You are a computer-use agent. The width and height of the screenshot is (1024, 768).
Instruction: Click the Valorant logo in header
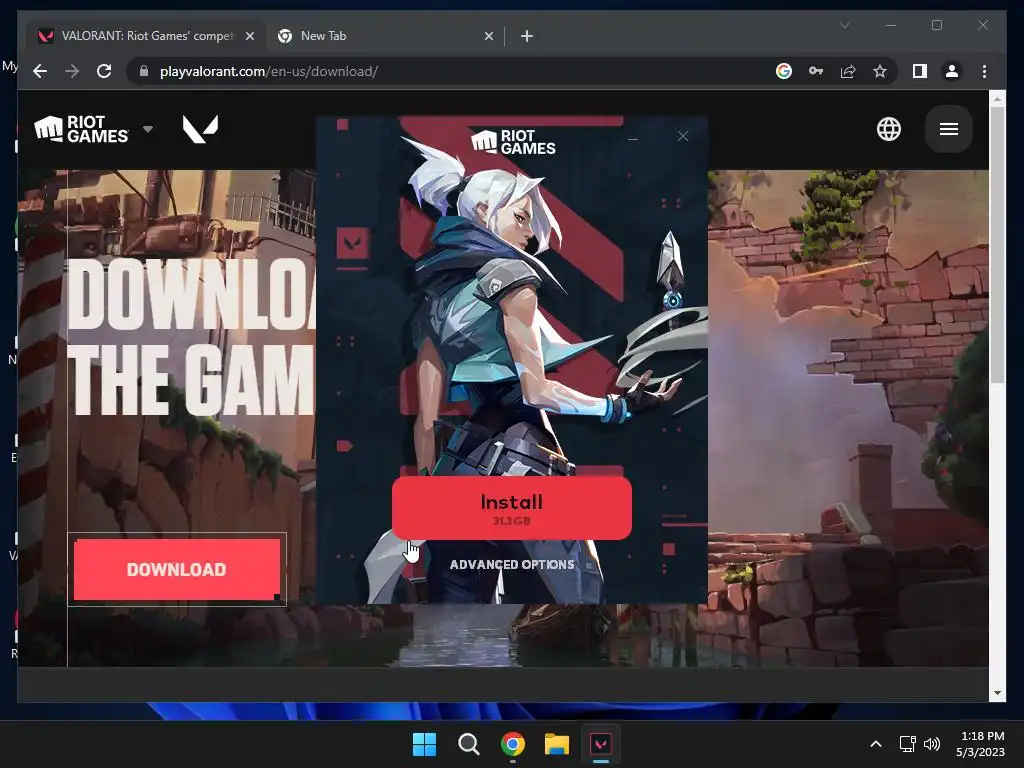click(200, 129)
